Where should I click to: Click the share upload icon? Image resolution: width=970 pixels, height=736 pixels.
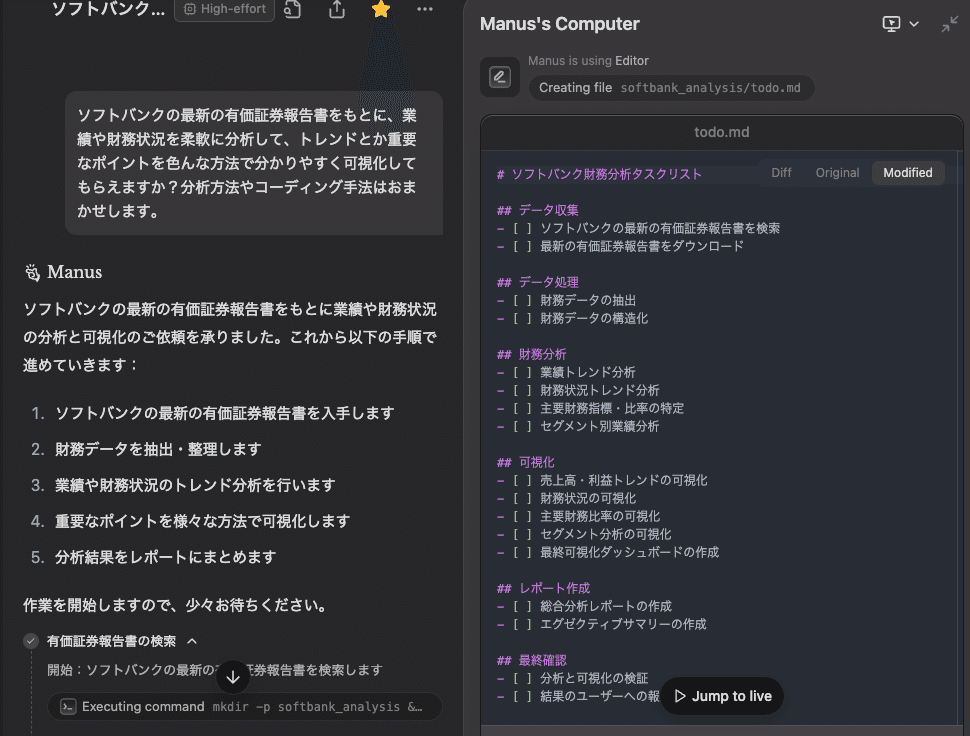(x=337, y=9)
